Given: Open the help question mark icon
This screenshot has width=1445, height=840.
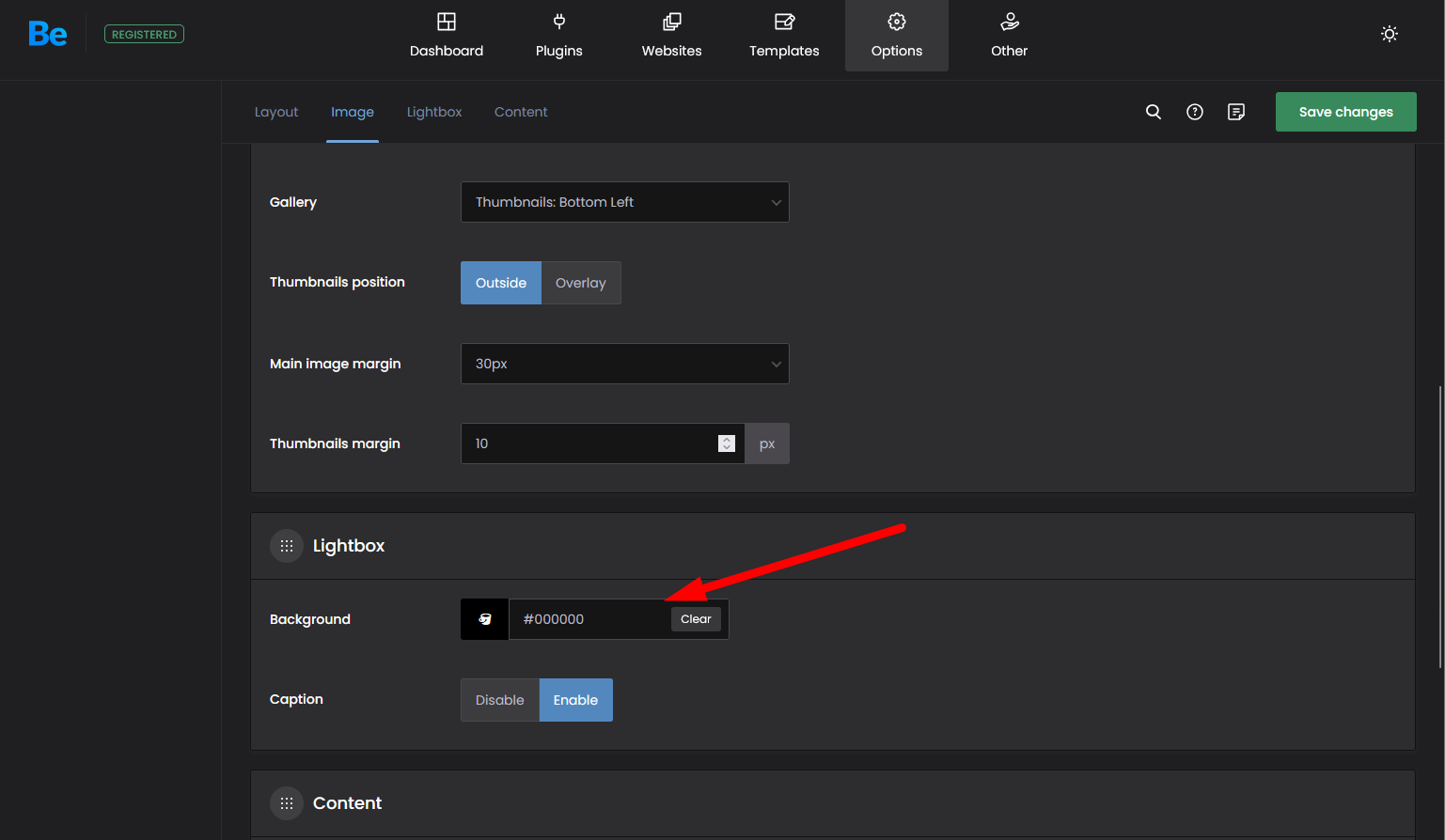Looking at the screenshot, I should pyautogui.click(x=1195, y=112).
